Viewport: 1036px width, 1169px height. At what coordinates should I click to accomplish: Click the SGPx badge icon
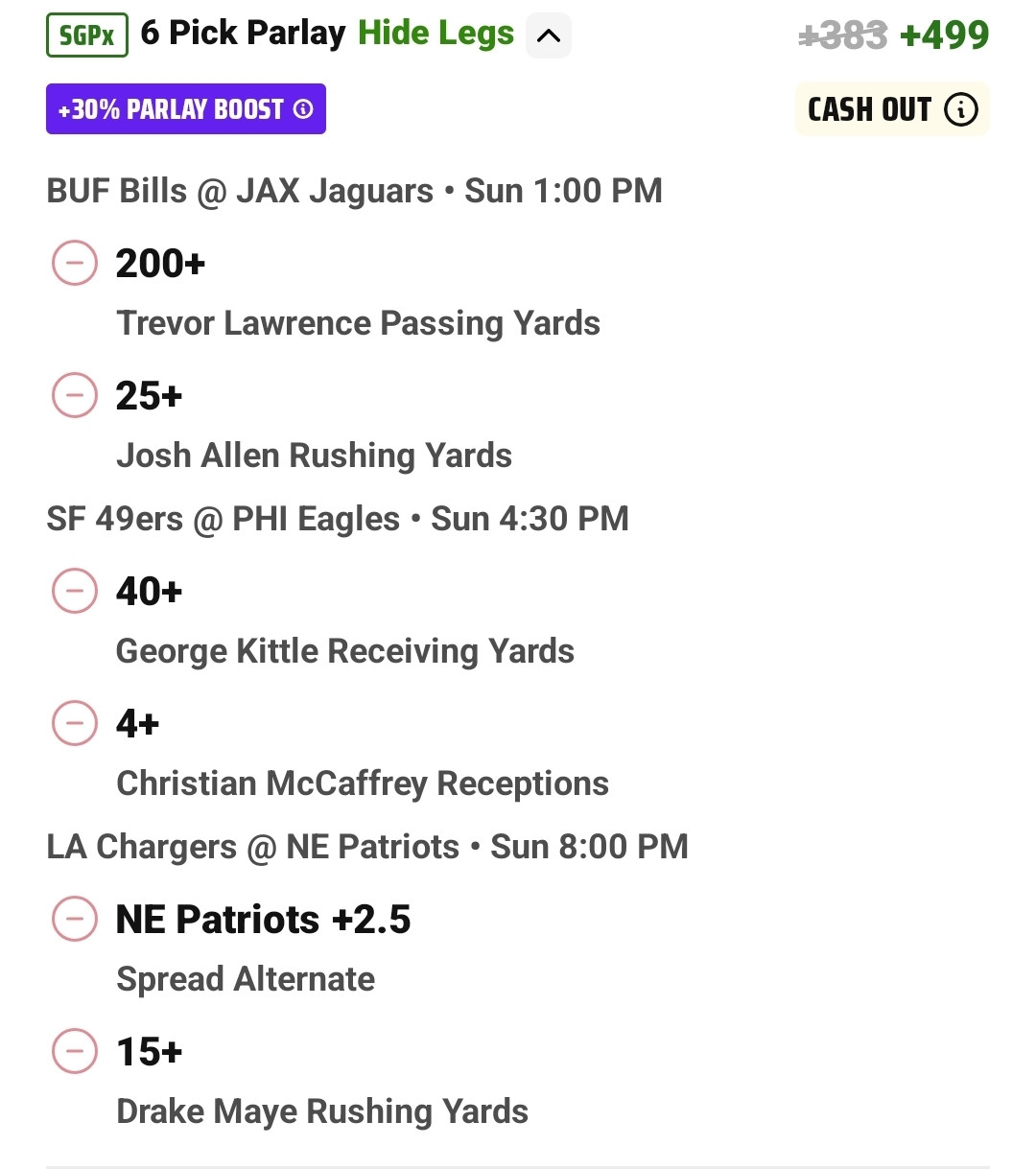coord(87,35)
